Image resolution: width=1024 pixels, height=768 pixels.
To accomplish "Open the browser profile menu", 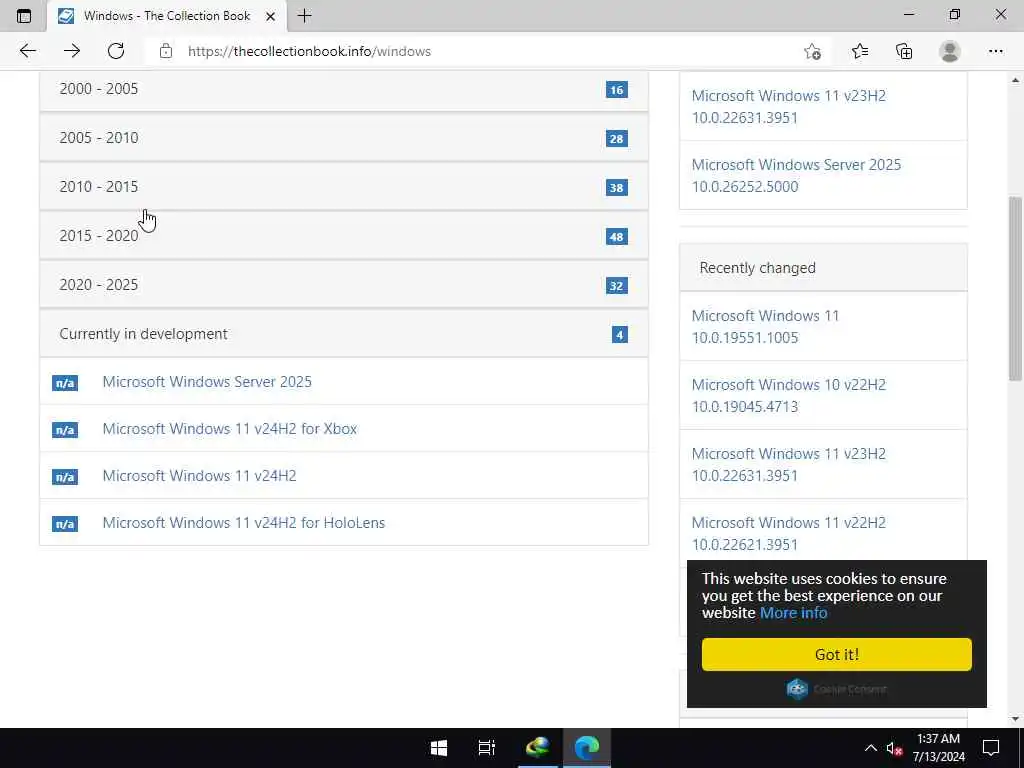I will click(x=950, y=51).
